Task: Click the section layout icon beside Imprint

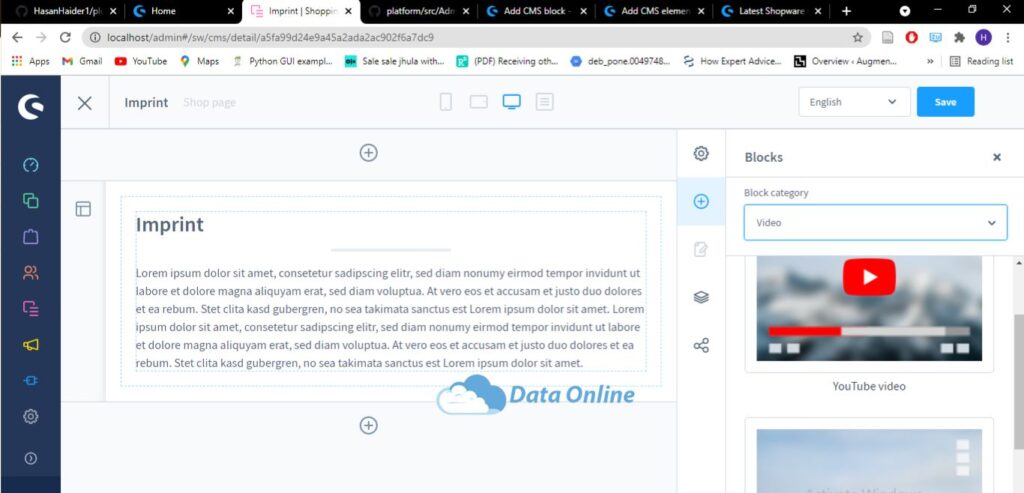Action: point(83,209)
